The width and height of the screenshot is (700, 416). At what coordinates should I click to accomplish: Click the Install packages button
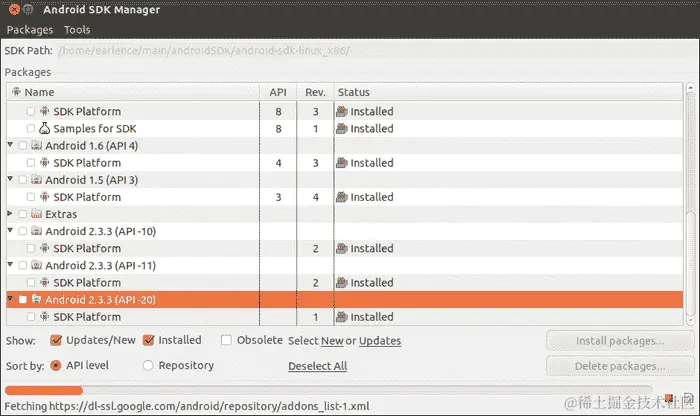620,341
